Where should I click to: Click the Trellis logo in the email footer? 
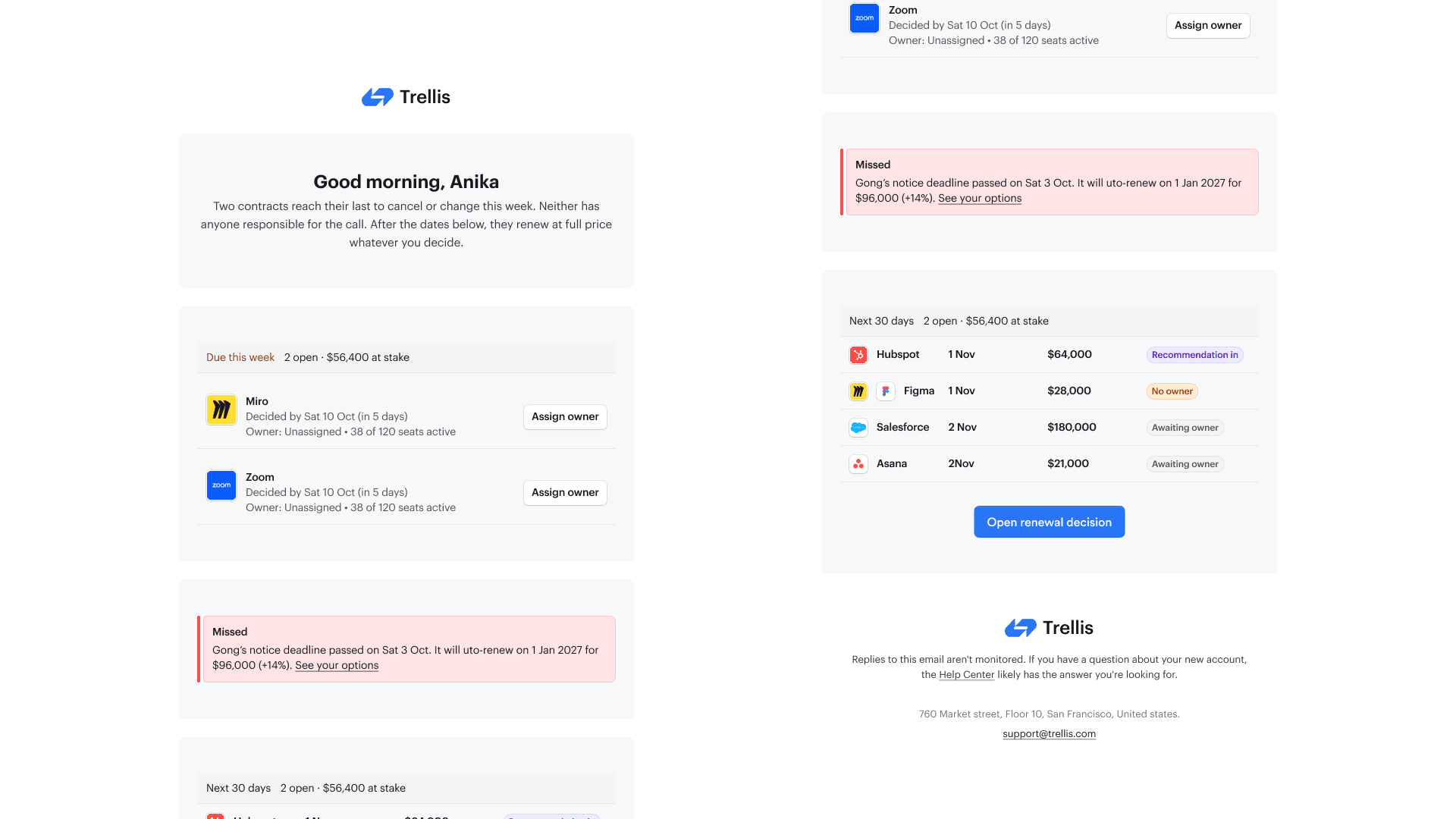coord(1049,628)
